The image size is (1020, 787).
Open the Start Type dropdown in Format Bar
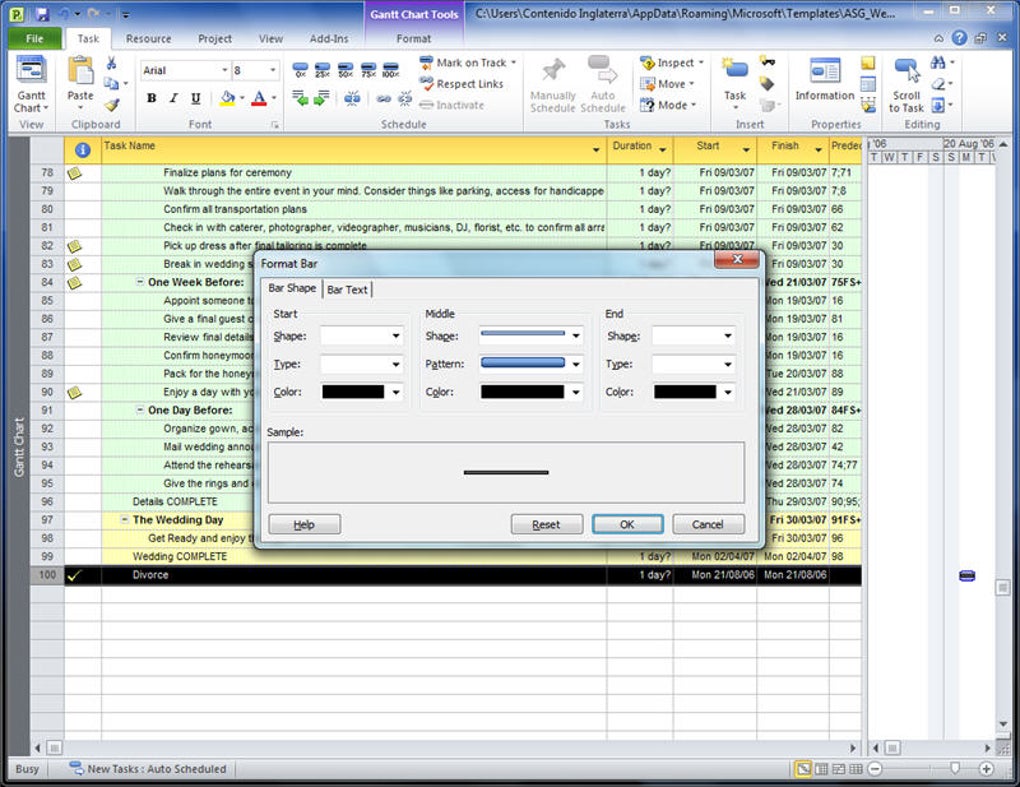point(396,364)
